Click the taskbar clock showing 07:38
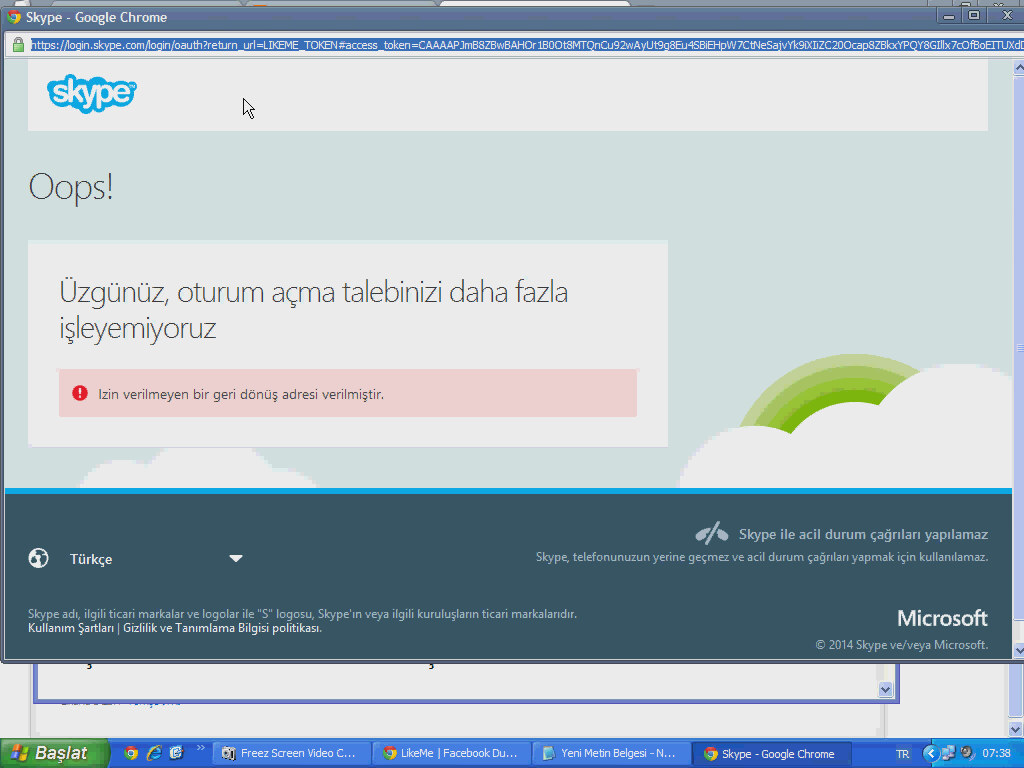This screenshot has height=768, width=1024. 997,754
